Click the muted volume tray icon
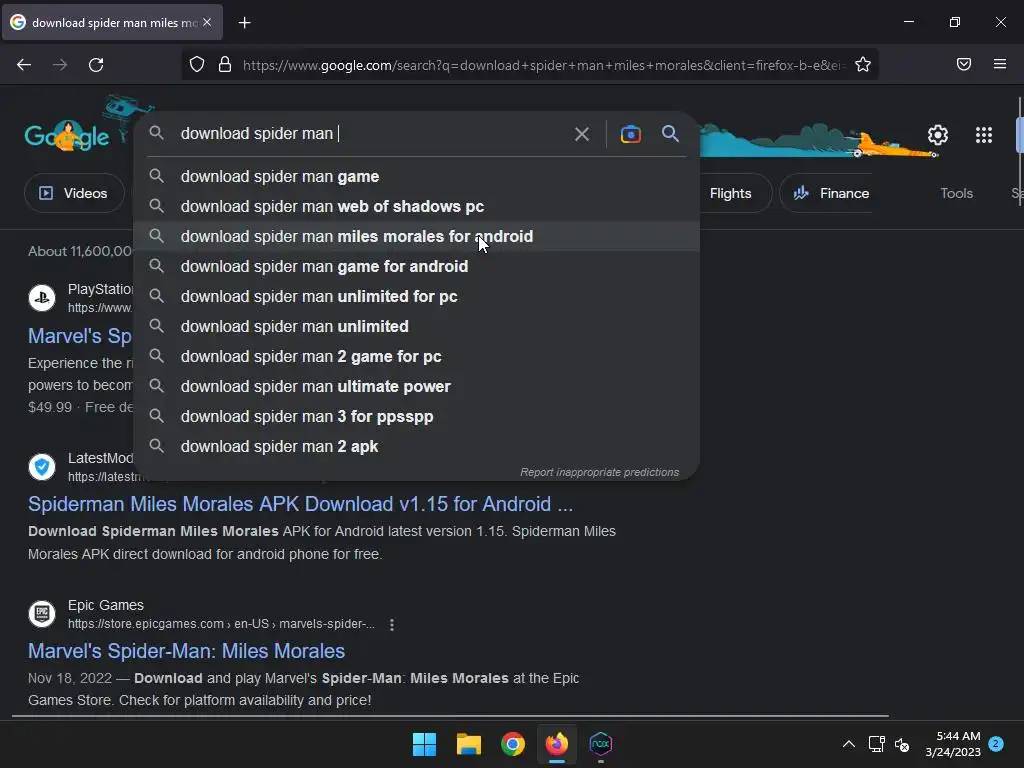The image size is (1024, 768). coord(902,744)
